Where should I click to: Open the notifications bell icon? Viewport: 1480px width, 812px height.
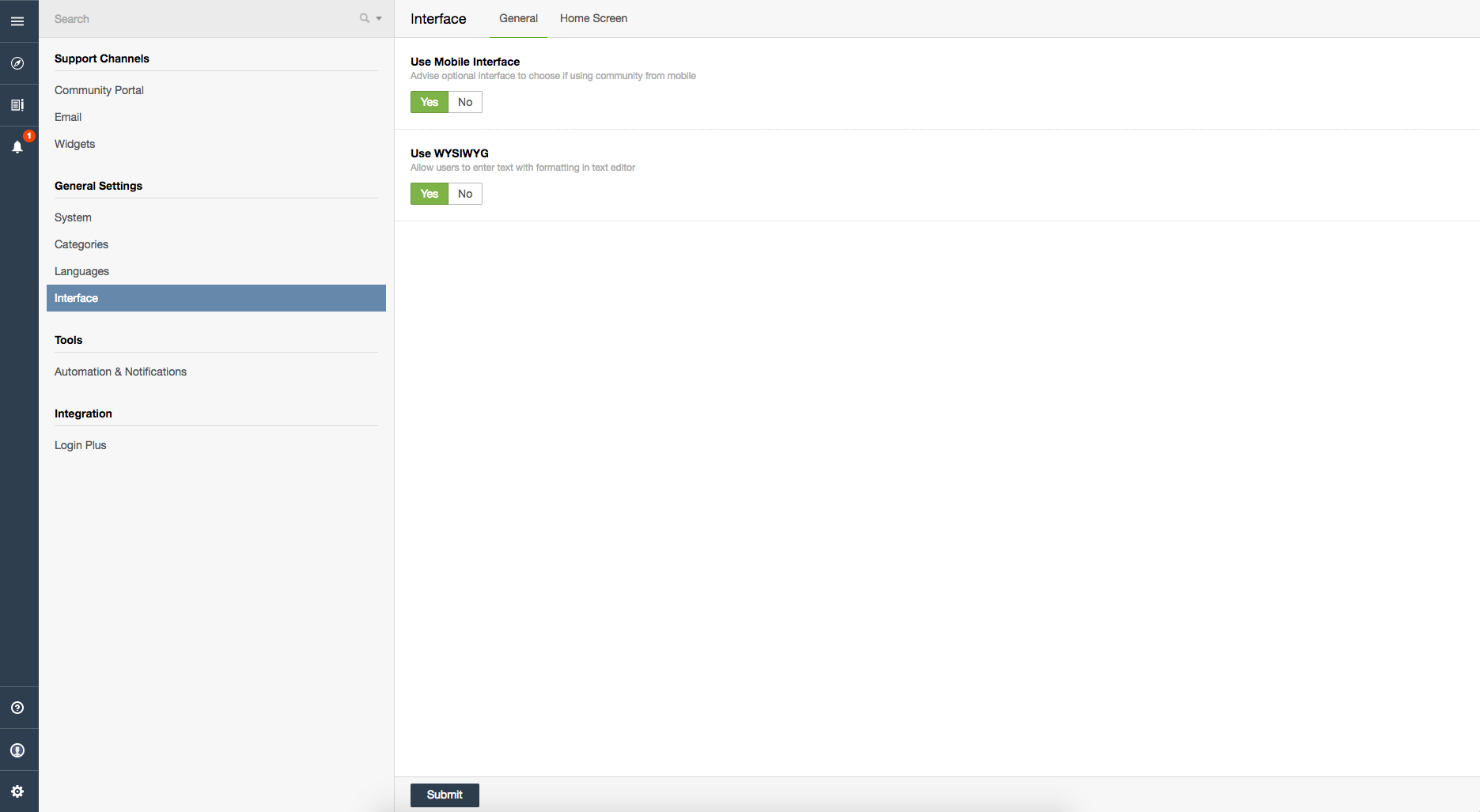pyautogui.click(x=17, y=147)
